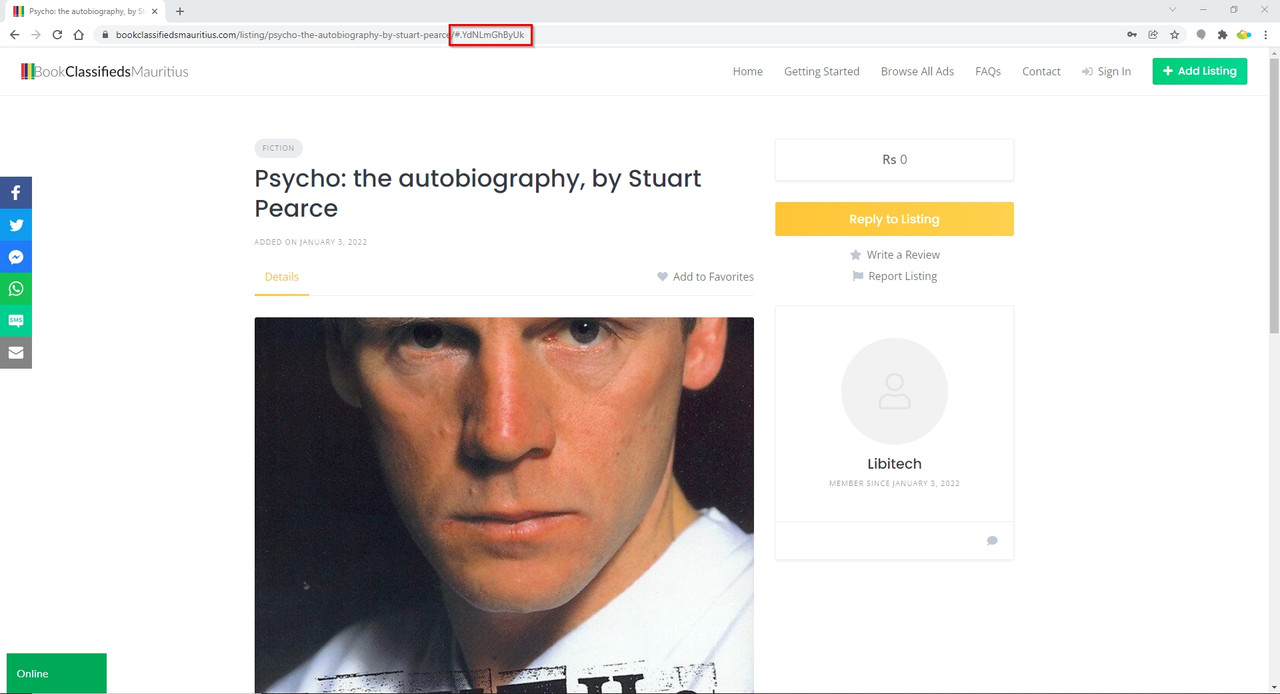The height and width of the screenshot is (694, 1280).
Task: Click Report Listing link
Action: point(895,276)
